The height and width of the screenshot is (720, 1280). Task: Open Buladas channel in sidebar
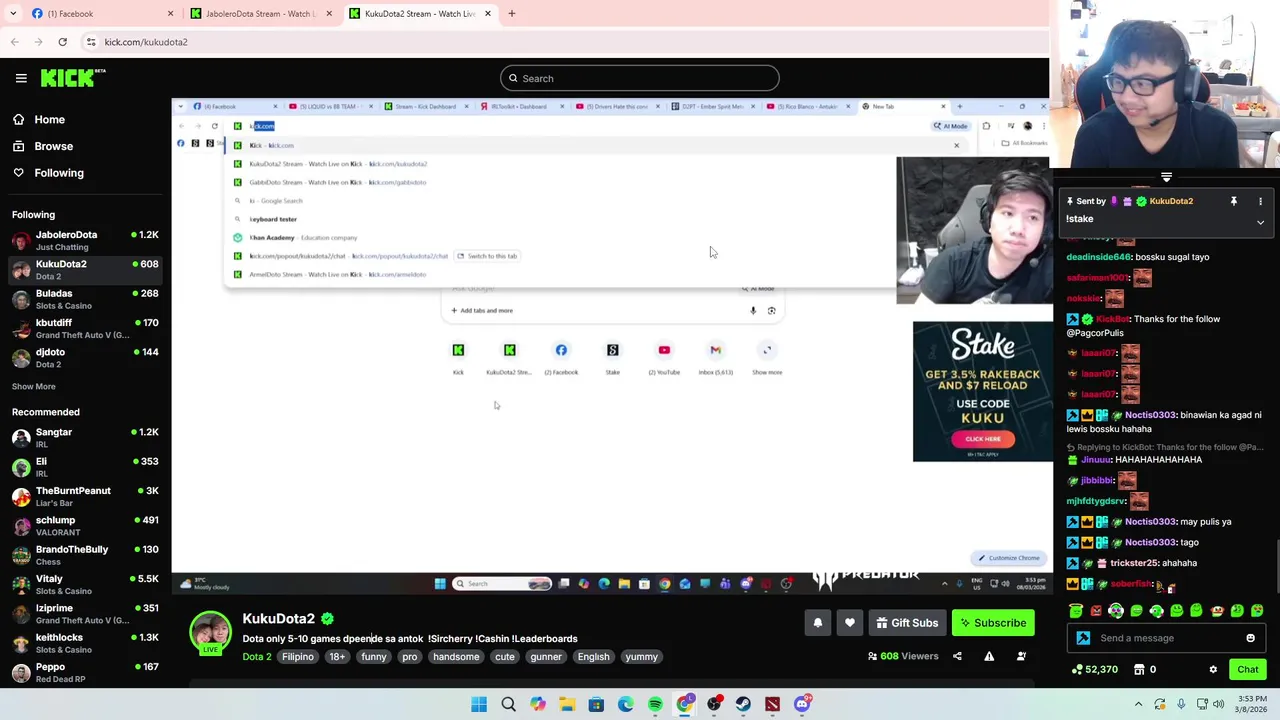coord(85,299)
